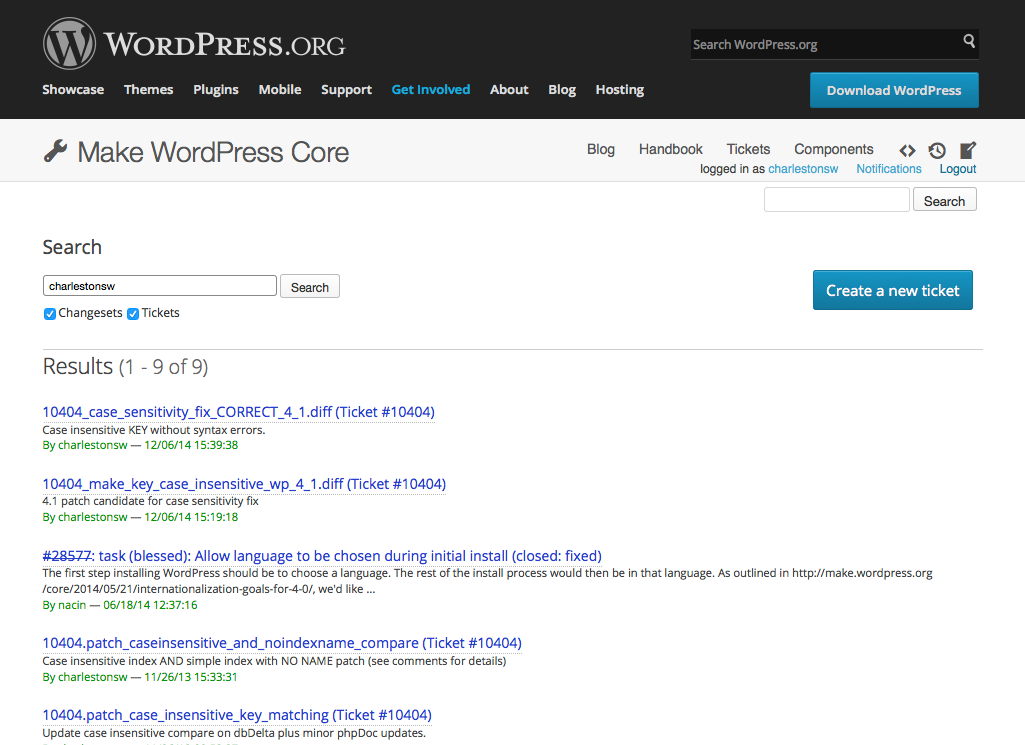1025x745 pixels.
Task: Click the search field containing charlestonsw
Action: (x=159, y=286)
